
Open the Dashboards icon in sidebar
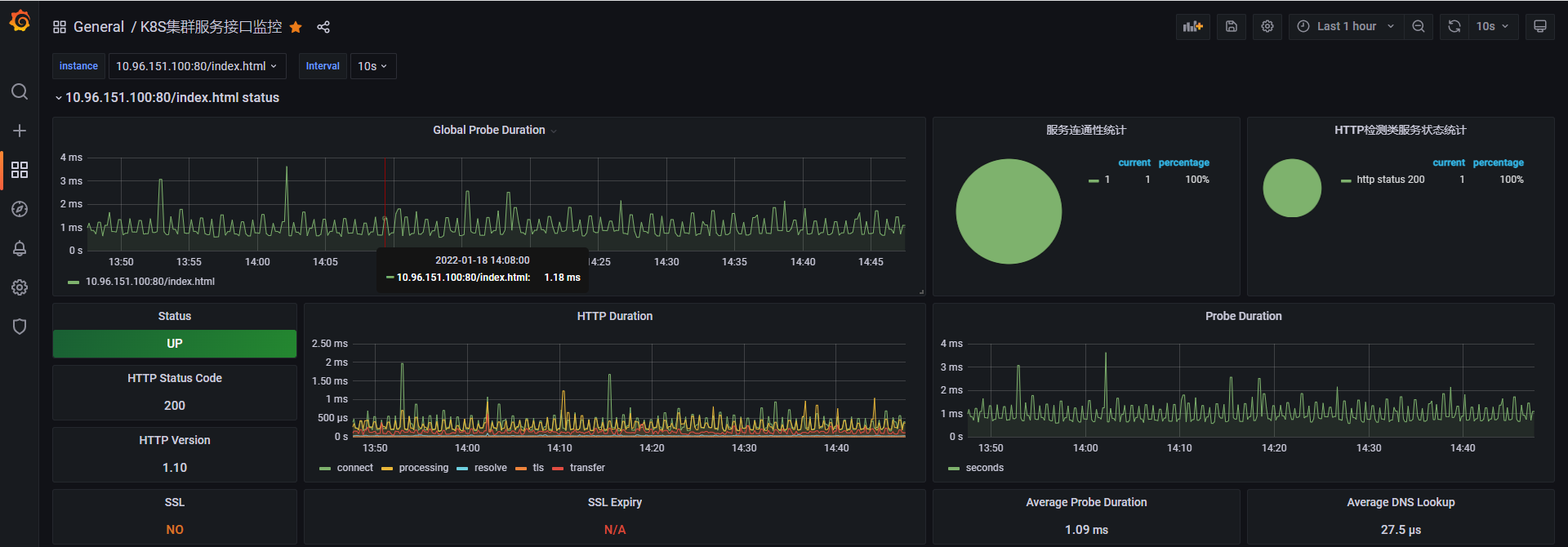[x=20, y=170]
